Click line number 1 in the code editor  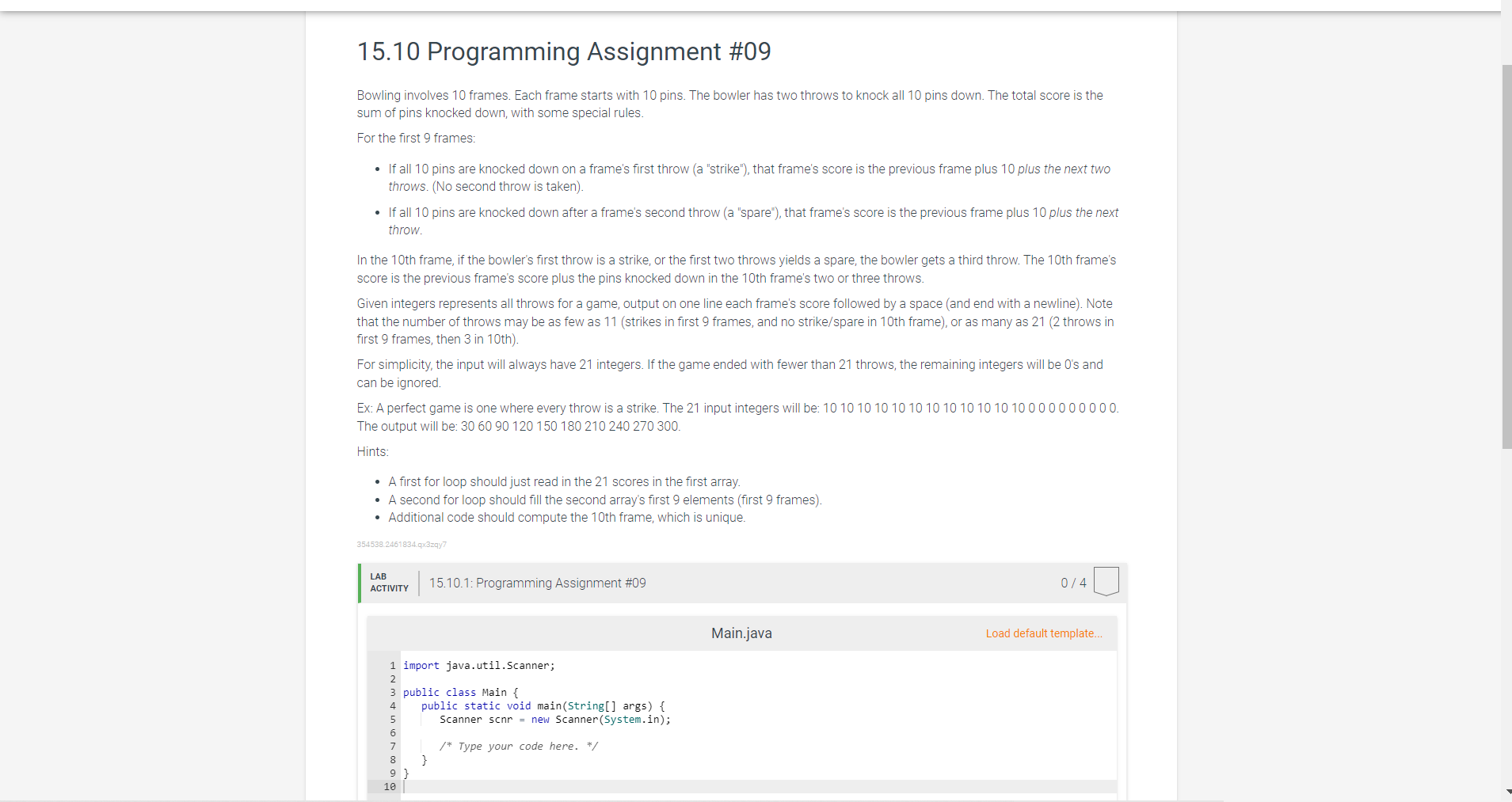[x=392, y=665]
